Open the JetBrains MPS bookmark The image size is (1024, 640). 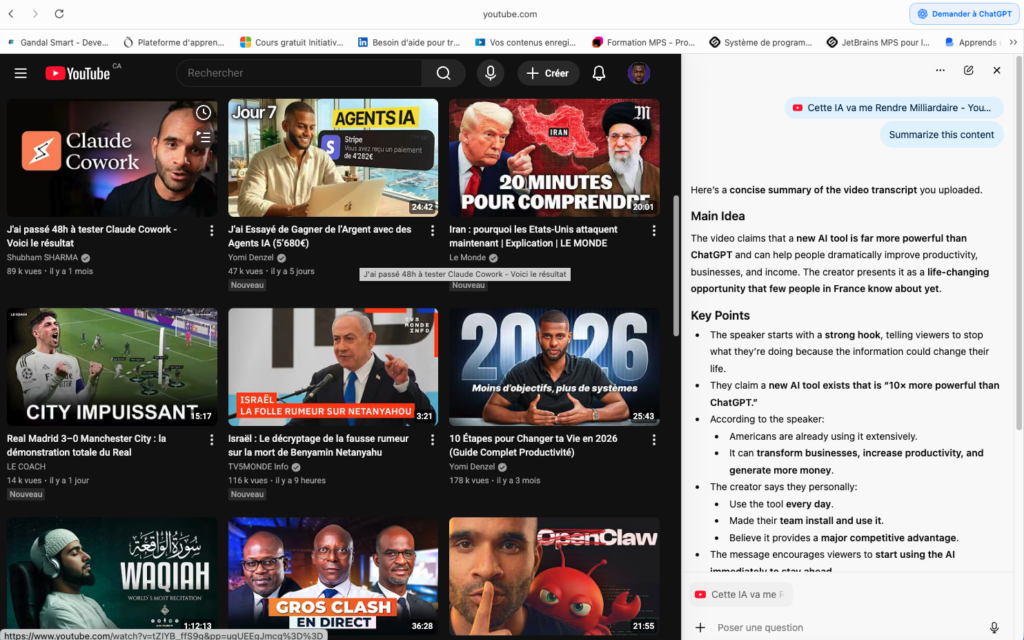click(878, 42)
